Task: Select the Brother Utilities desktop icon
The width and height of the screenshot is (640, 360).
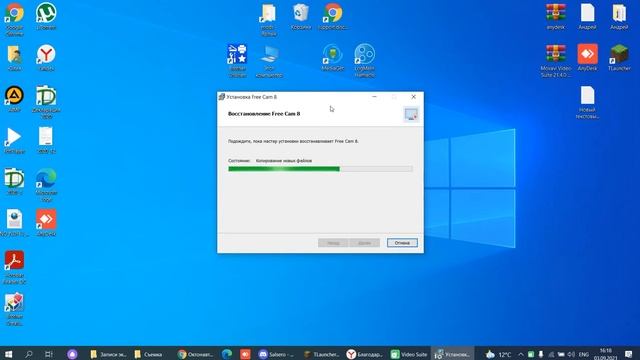Action: click(x=237, y=60)
